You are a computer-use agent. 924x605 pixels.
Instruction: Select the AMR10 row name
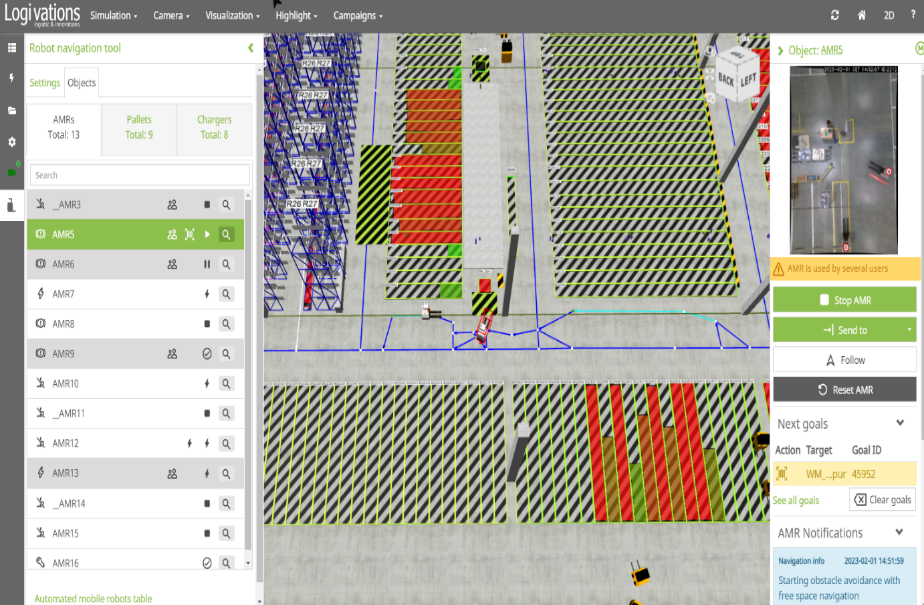(x=65, y=384)
